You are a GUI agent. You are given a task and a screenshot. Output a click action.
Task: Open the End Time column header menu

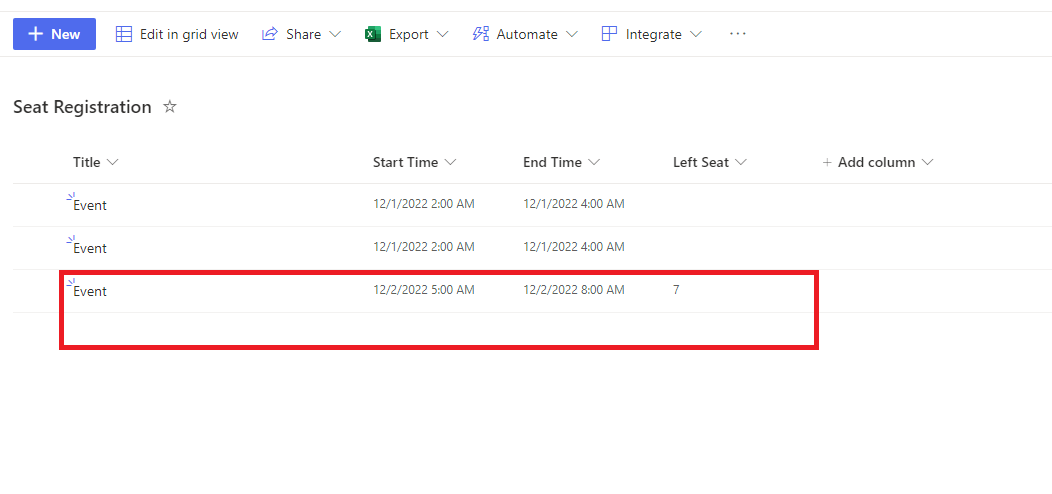[x=562, y=162]
